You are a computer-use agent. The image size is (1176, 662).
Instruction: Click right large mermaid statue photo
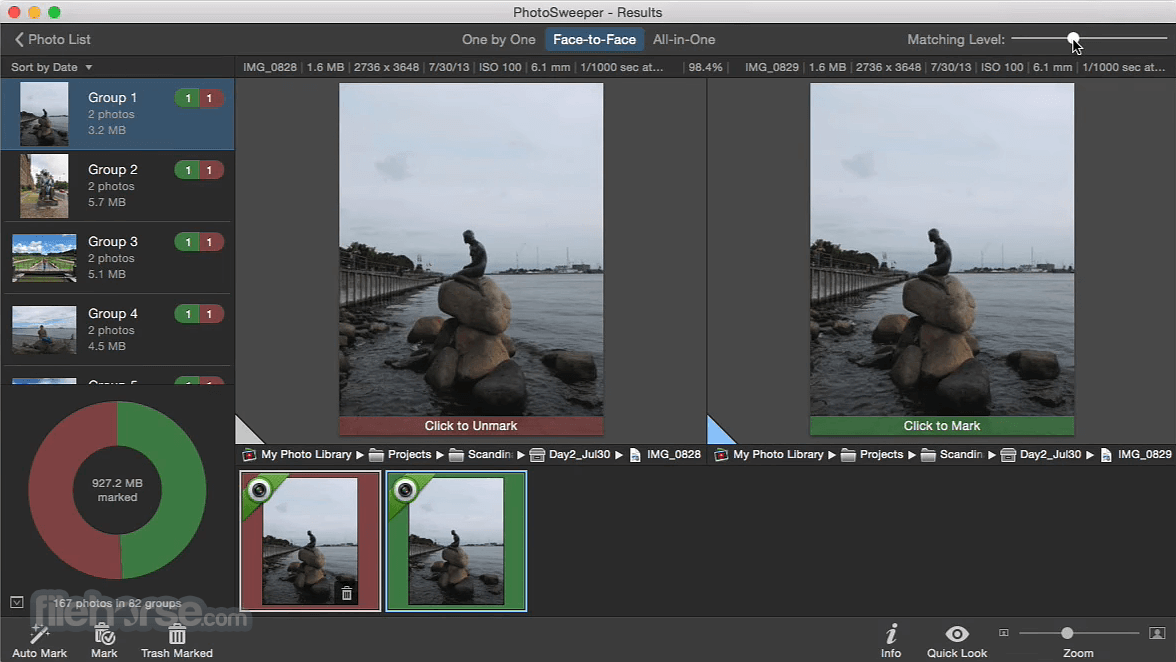(942, 249)
